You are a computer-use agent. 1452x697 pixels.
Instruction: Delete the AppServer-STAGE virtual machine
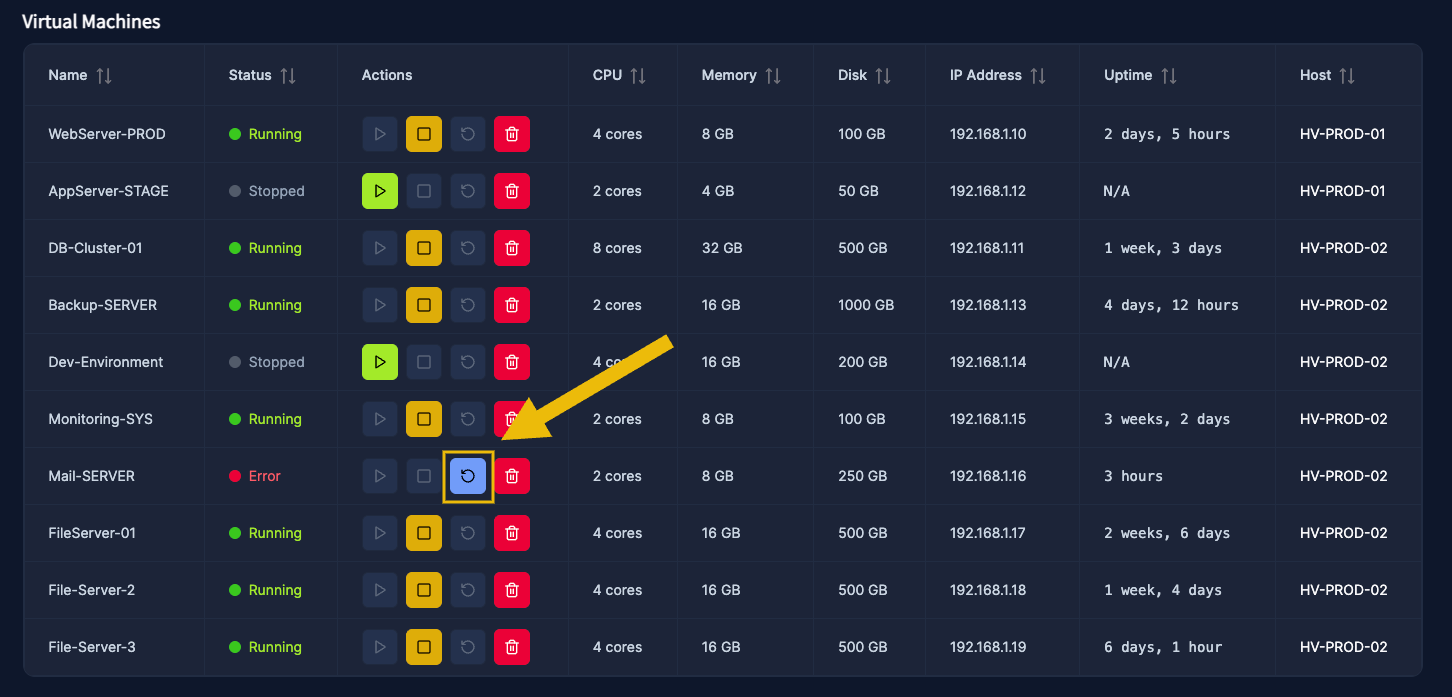[x=512, y=191]
